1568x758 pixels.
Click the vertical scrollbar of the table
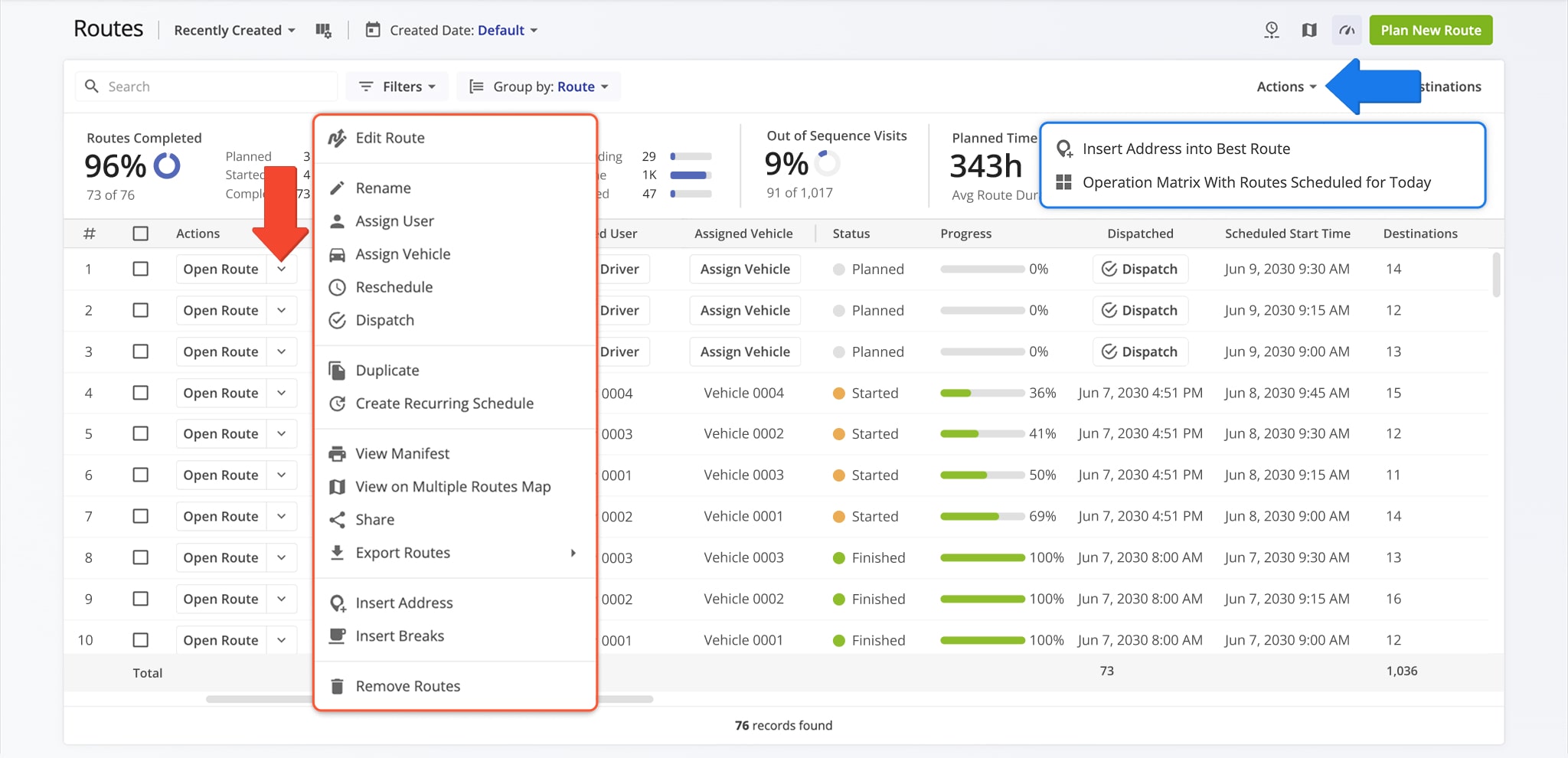(x=1496, y=275)
